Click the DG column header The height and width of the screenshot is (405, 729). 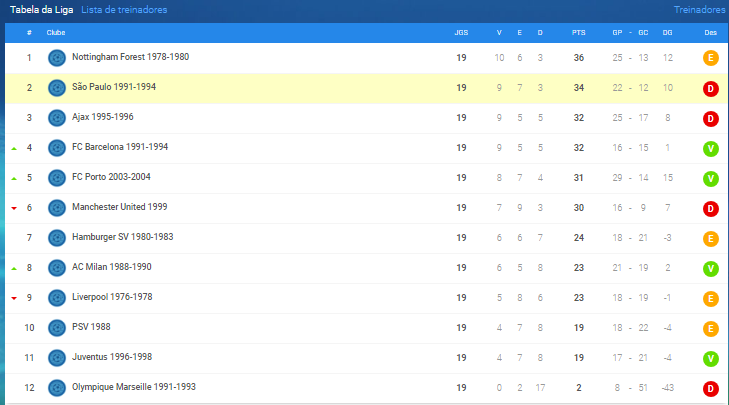(667, 33)
